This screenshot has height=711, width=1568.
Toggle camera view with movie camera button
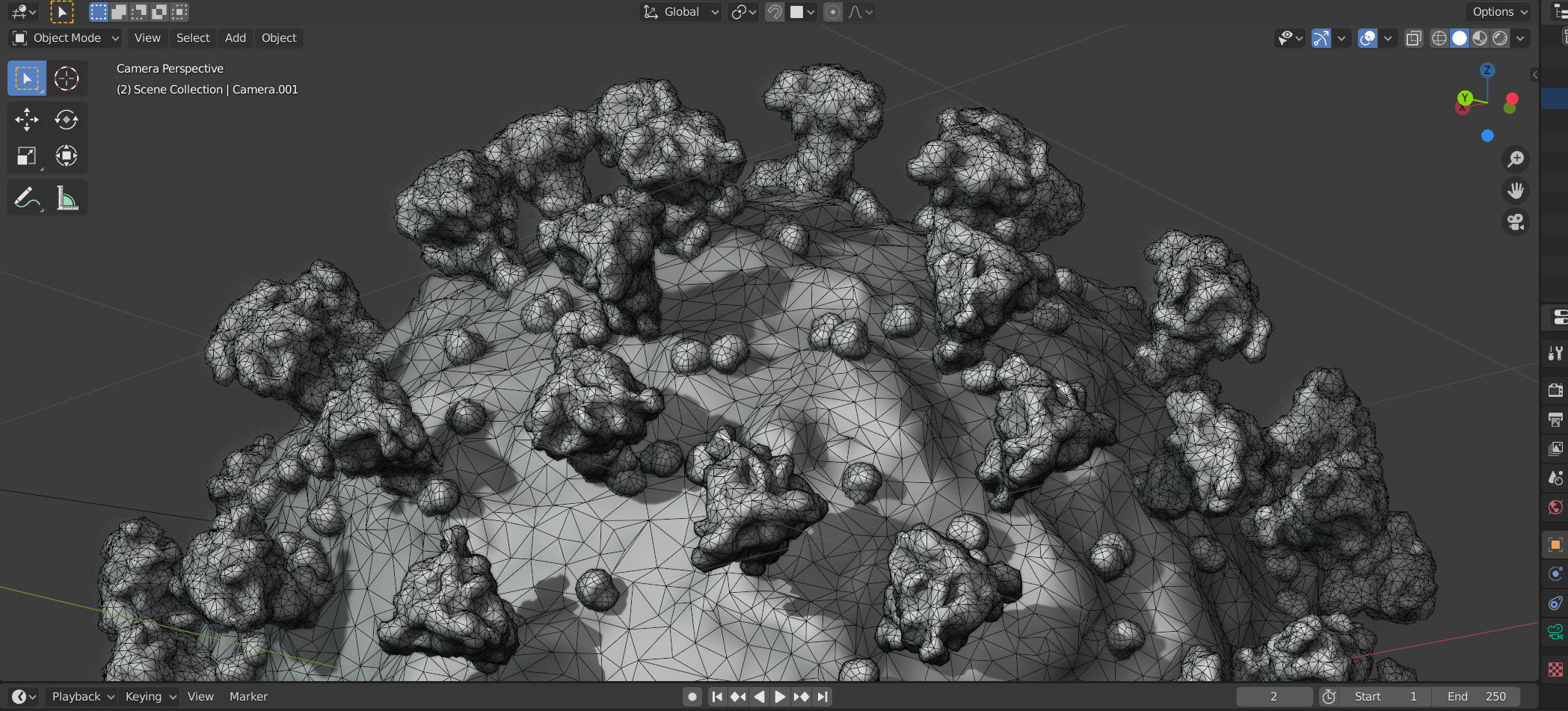click(1516, 222)
